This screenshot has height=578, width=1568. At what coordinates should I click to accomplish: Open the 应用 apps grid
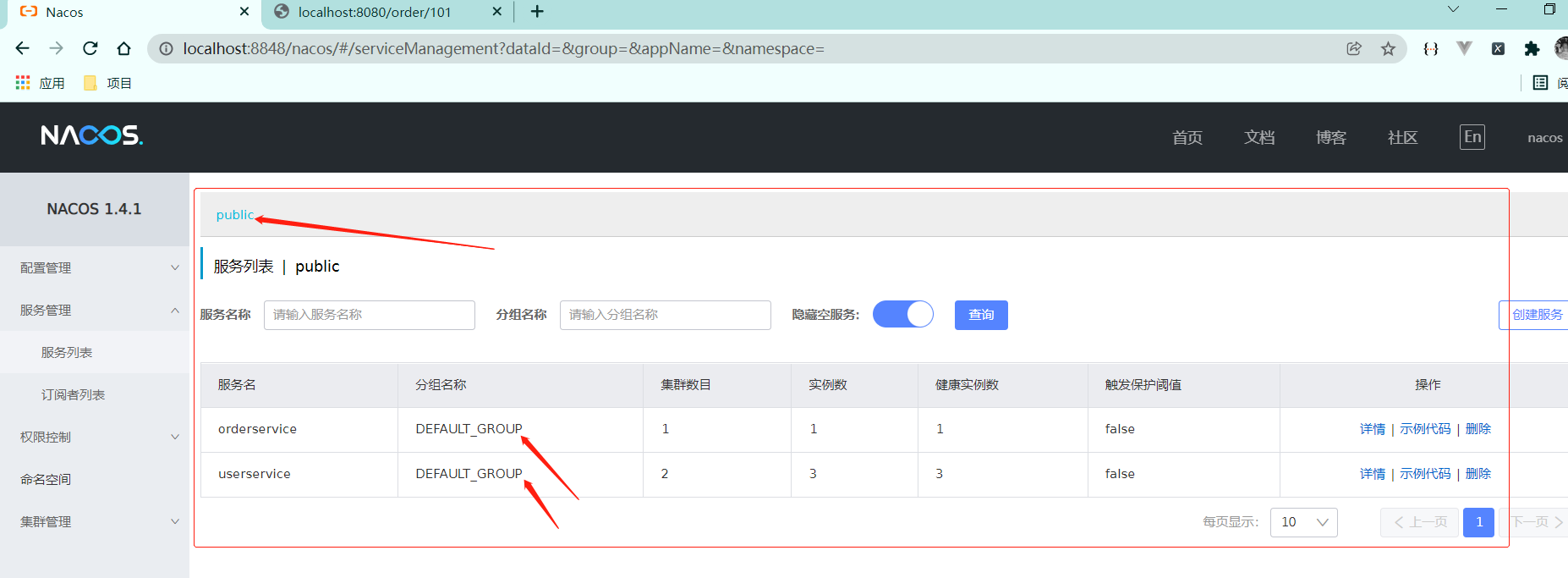point(40,83)
